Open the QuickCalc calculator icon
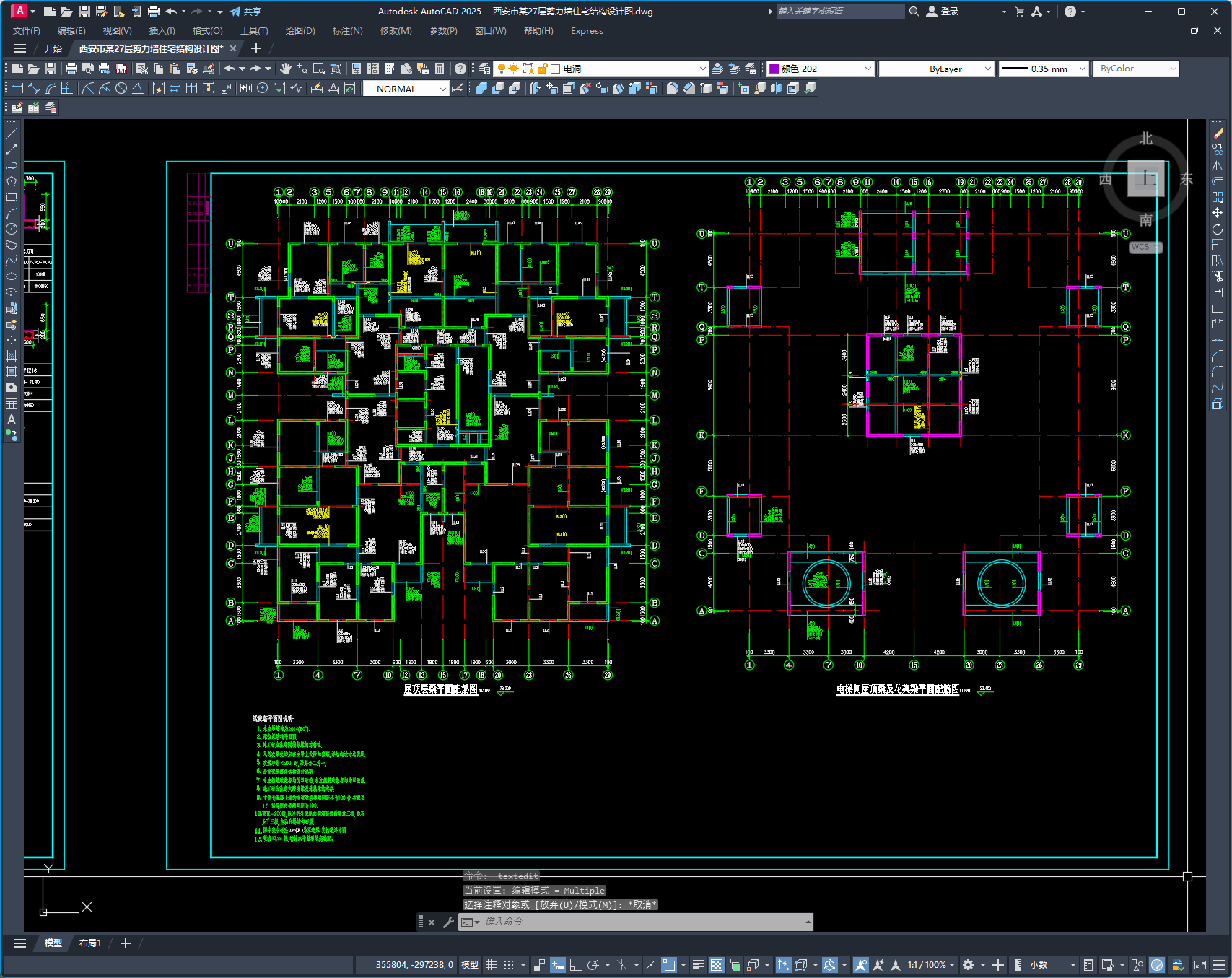 point(440,69)
